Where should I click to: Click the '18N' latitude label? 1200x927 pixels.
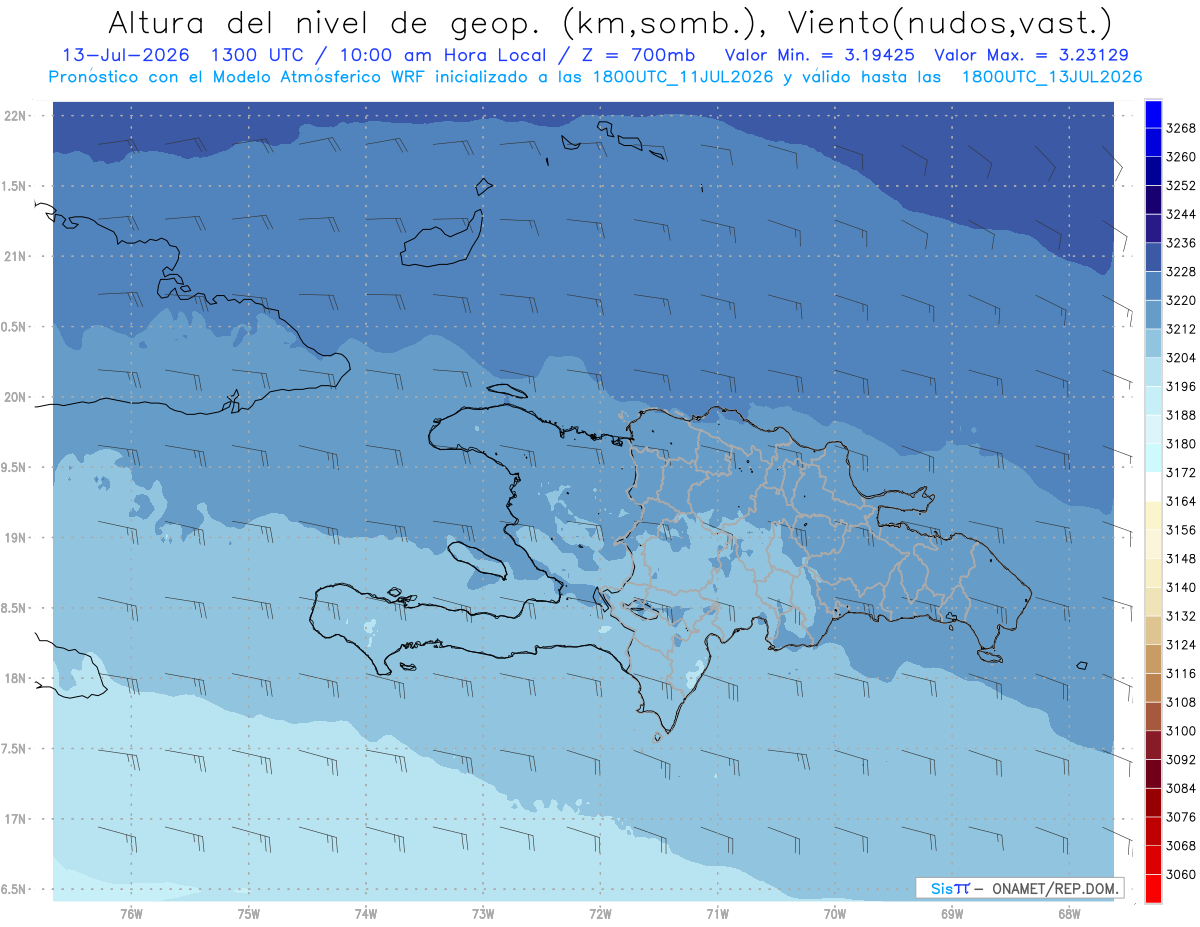click(15, 678)
